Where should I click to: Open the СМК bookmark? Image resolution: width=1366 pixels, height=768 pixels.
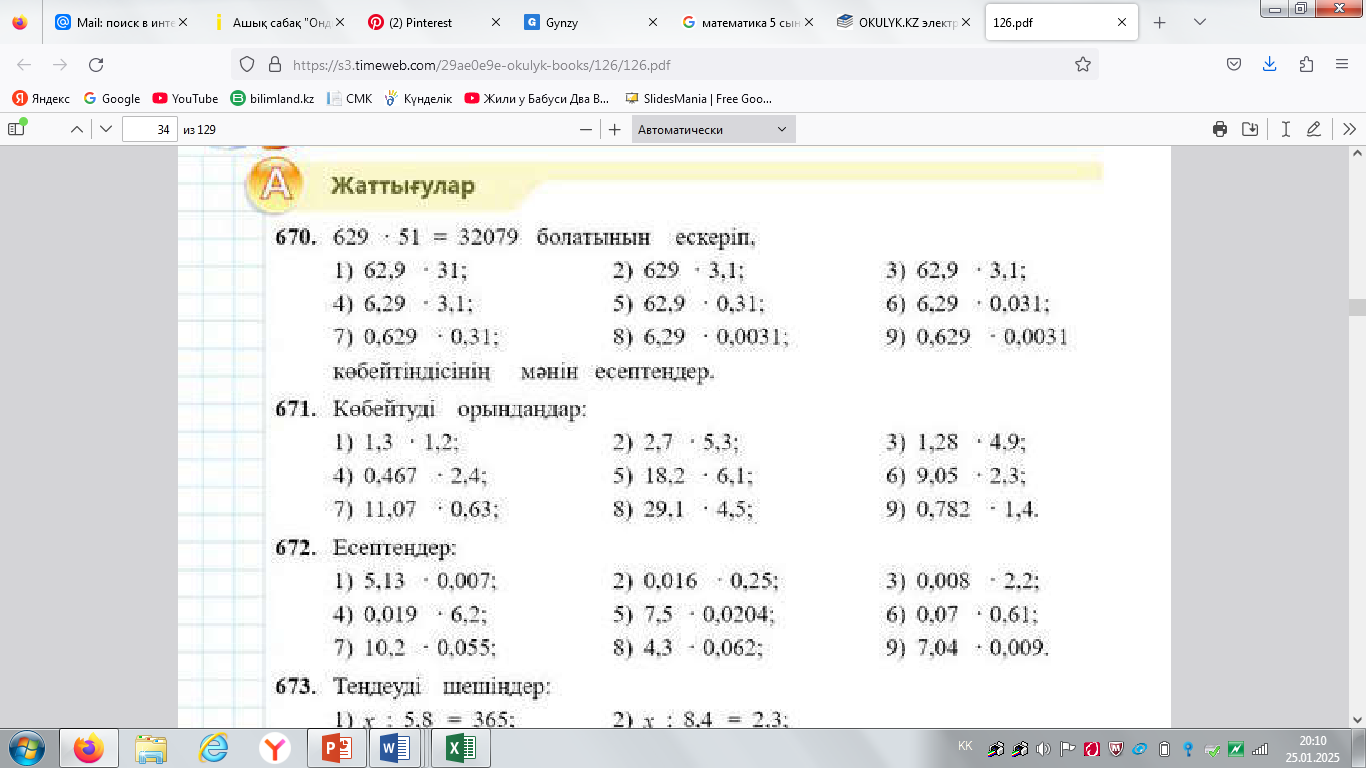(350, 99)
